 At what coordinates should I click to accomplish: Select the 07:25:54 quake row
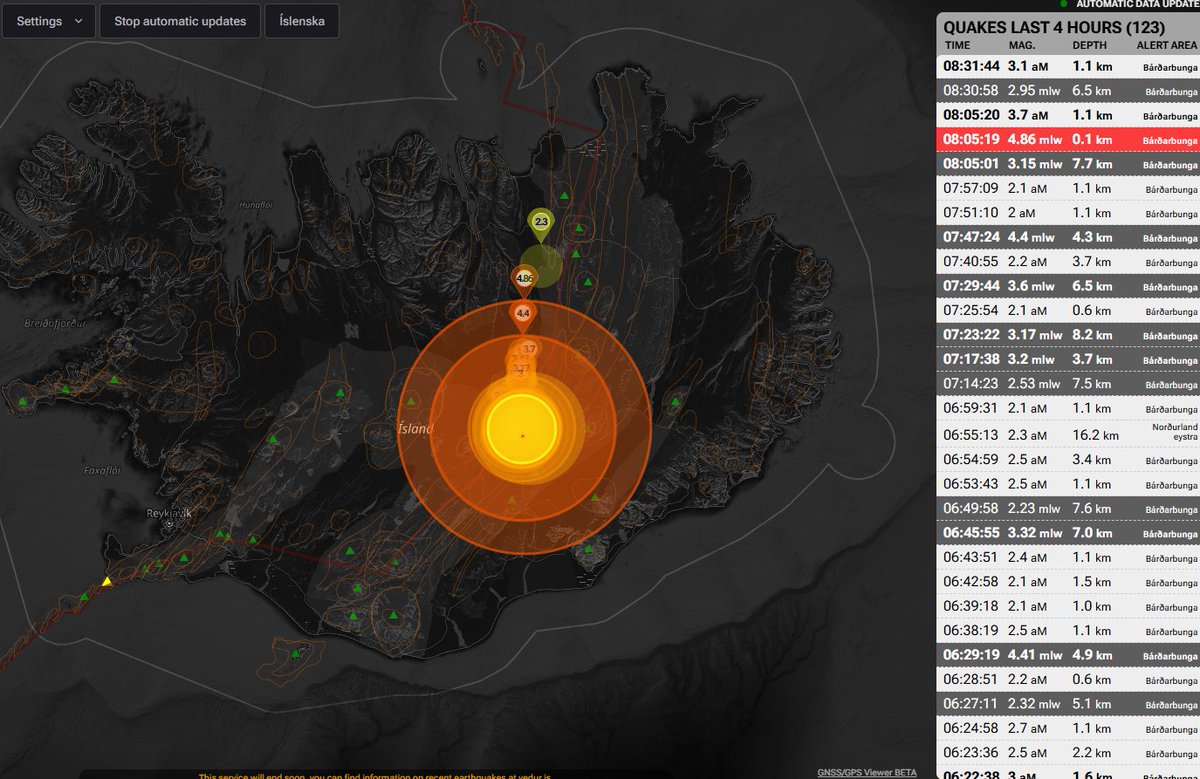point(1067,311)
